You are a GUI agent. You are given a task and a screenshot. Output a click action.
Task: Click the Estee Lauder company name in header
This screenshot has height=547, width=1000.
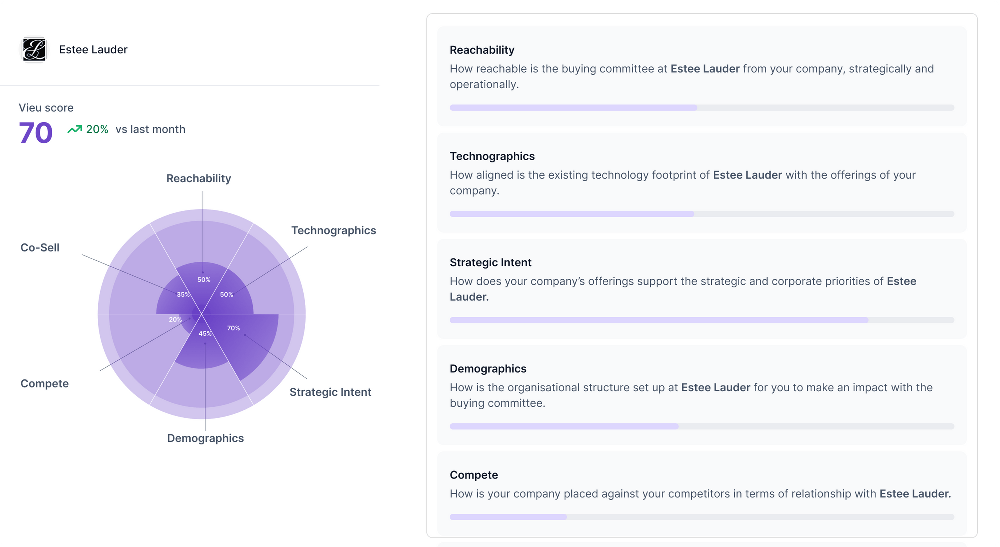[93, 49]
